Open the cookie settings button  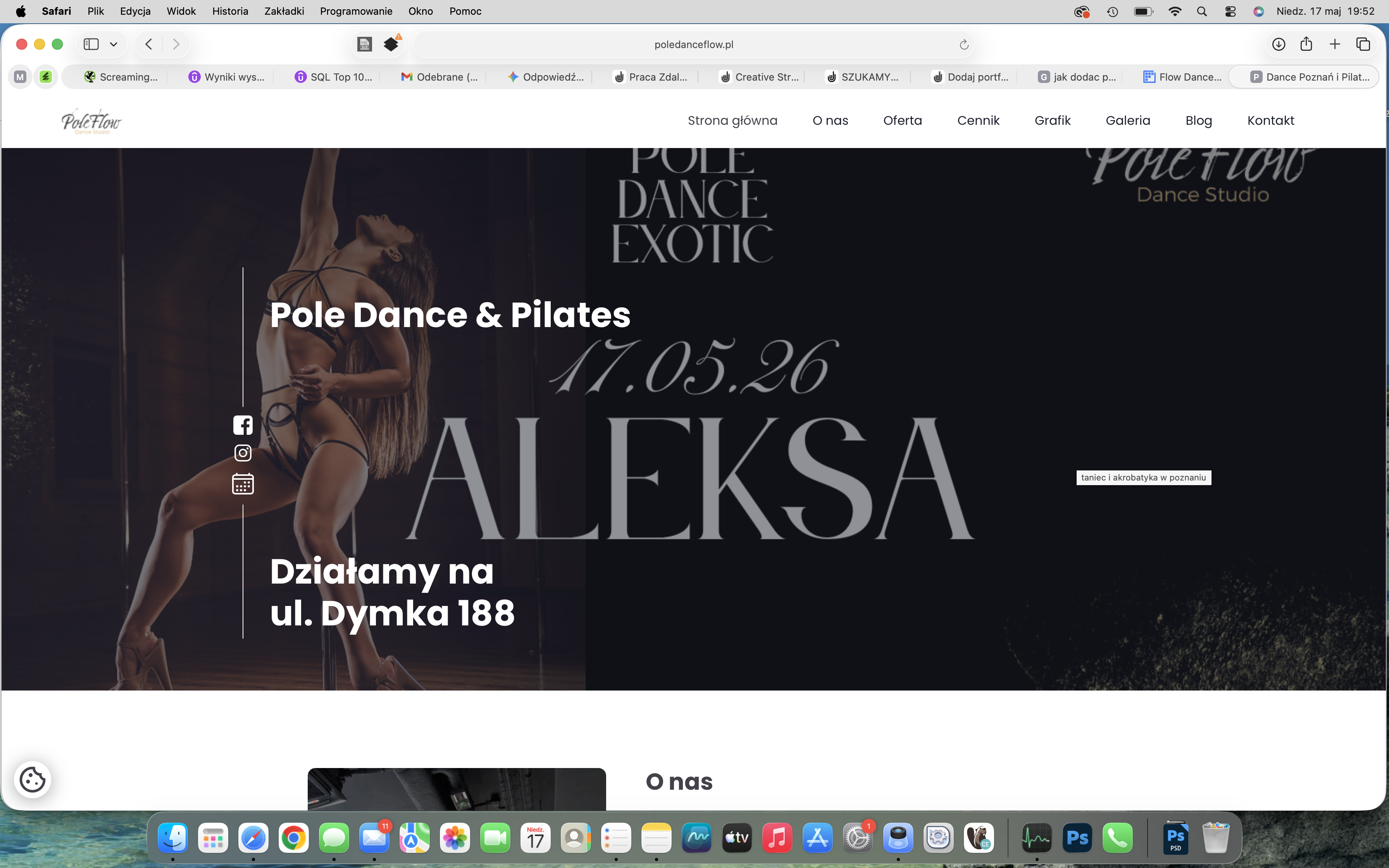(33, 780)
